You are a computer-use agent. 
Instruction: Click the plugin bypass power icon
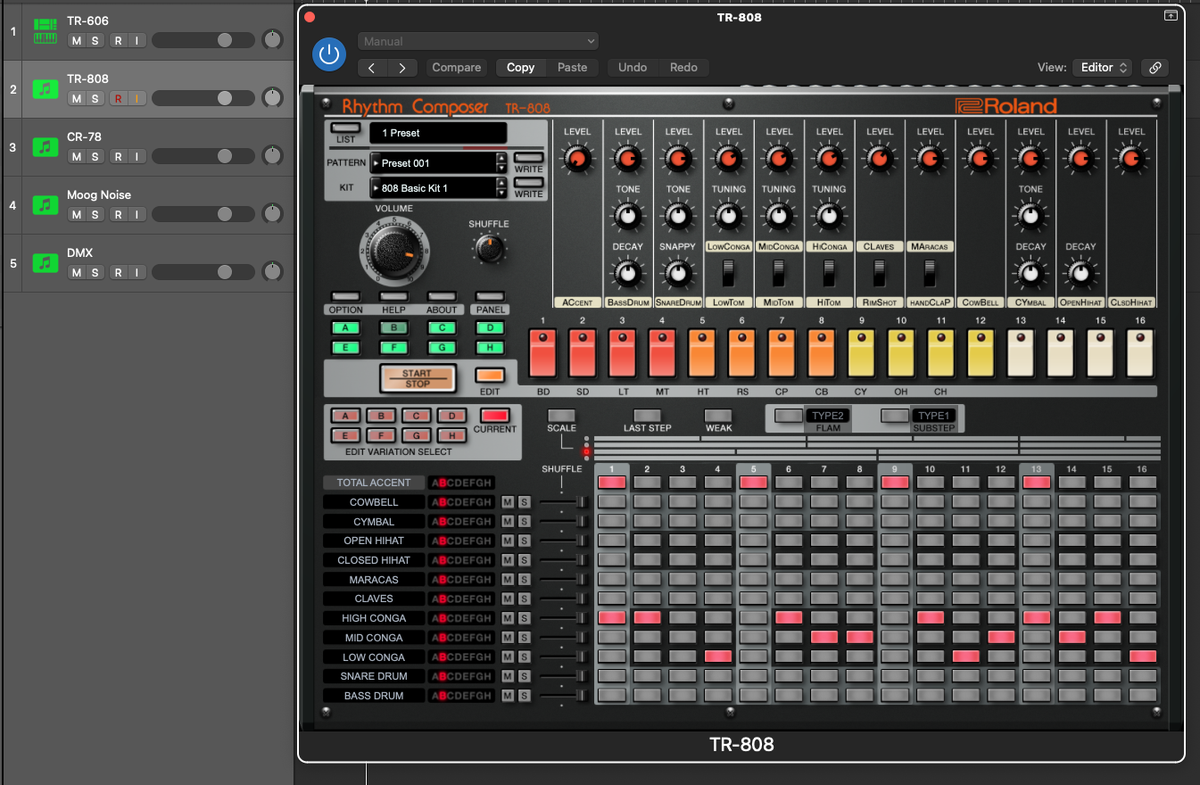tap(329, 54)
